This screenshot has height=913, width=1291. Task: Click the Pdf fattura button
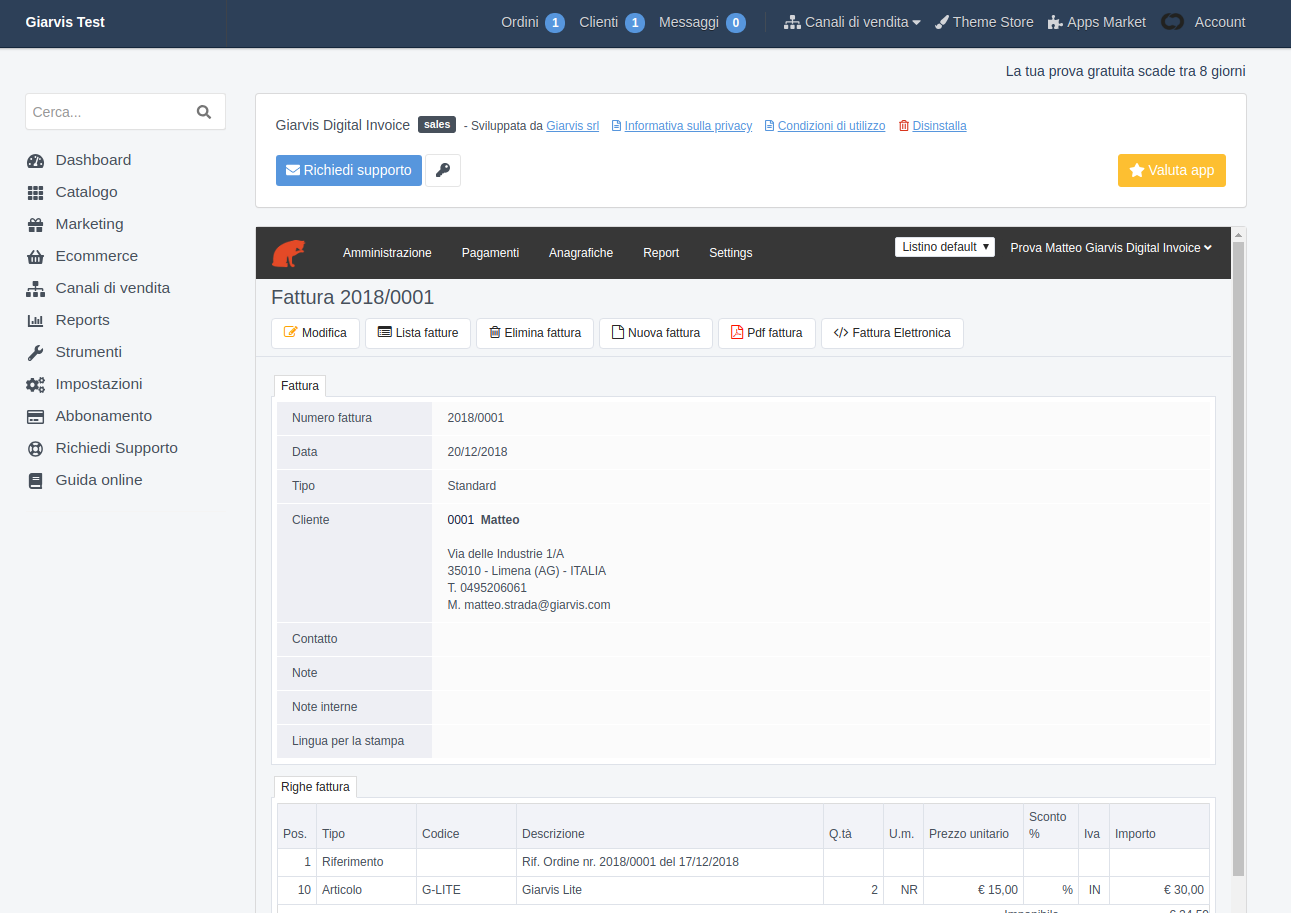767,333
